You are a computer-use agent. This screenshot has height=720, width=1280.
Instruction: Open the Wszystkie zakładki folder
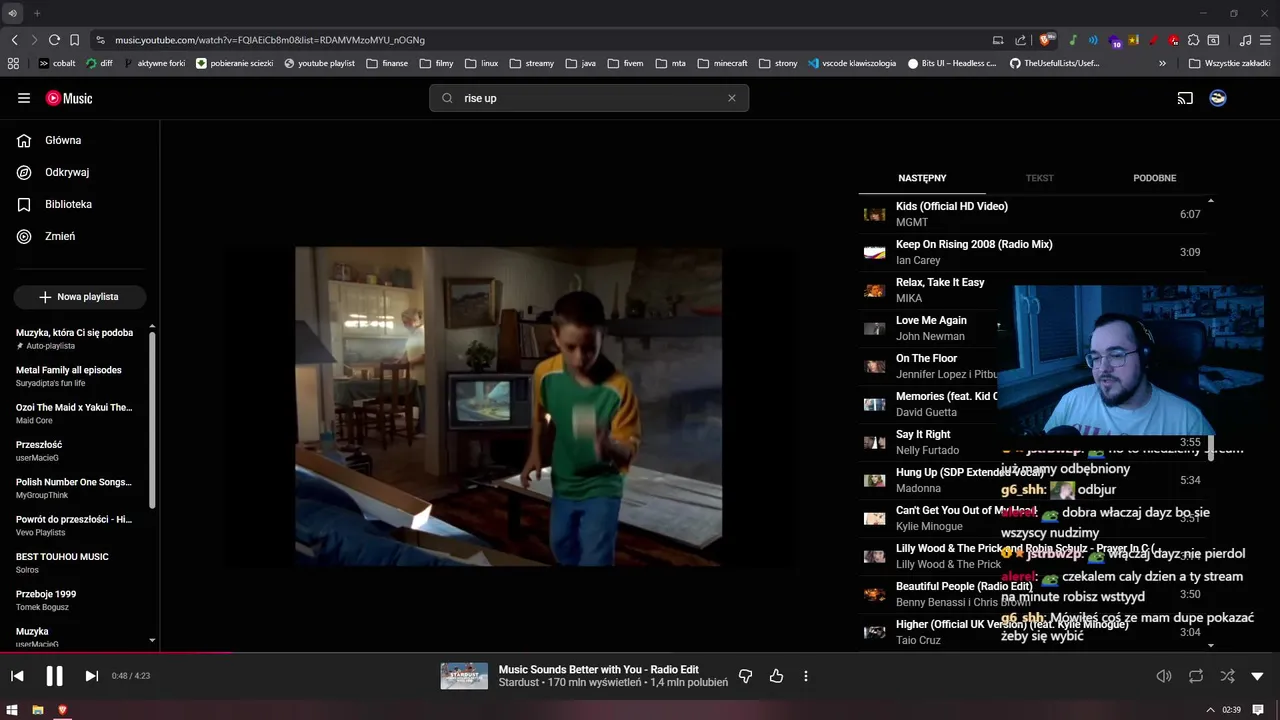pos(1229,63)
